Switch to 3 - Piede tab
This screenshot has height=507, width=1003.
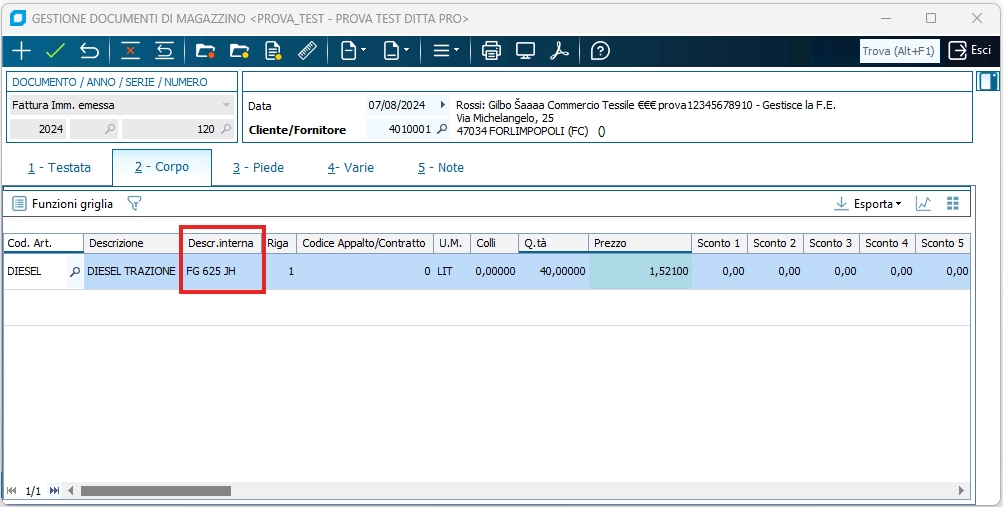pyautogui.click(x=258, y=168)
